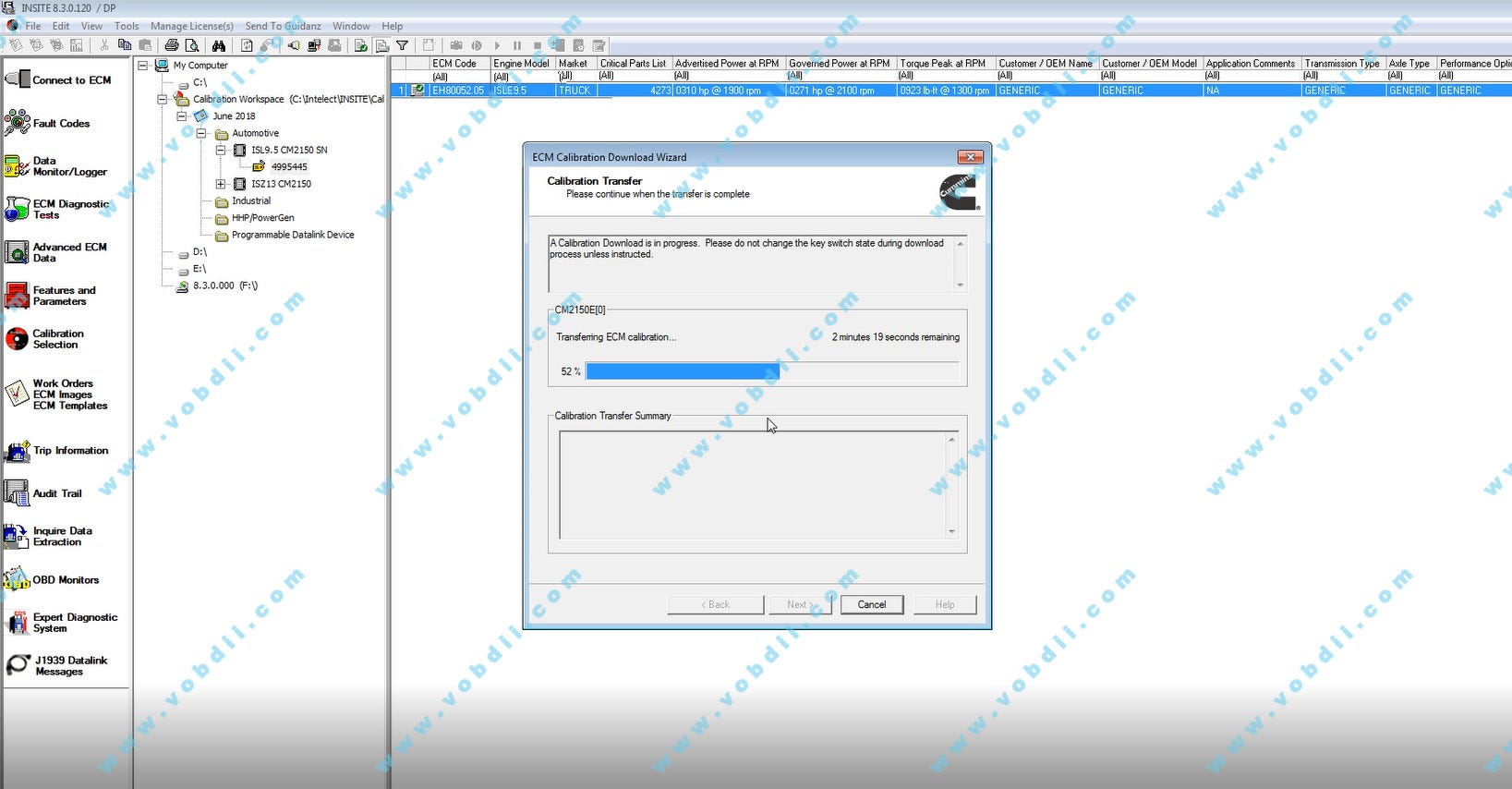Open the View menu

[92, 26]
